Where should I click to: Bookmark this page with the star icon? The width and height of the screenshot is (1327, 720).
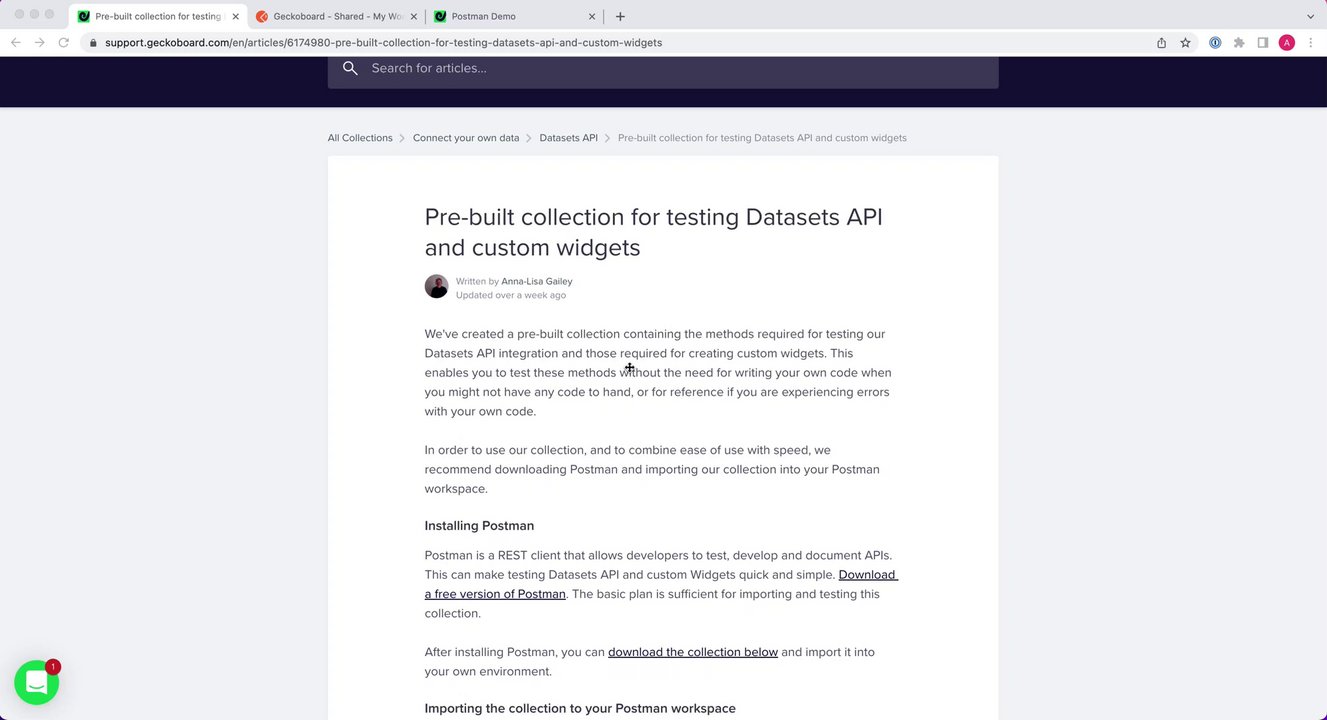(x=1185, y=43)
